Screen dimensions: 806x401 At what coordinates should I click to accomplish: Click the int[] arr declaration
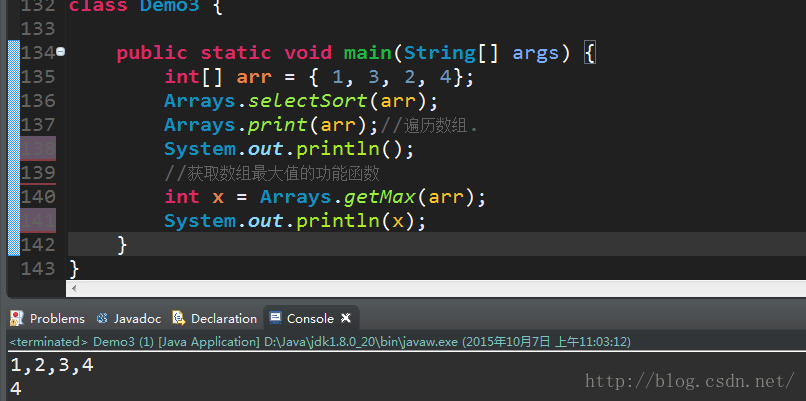click(x=319, y=77)
